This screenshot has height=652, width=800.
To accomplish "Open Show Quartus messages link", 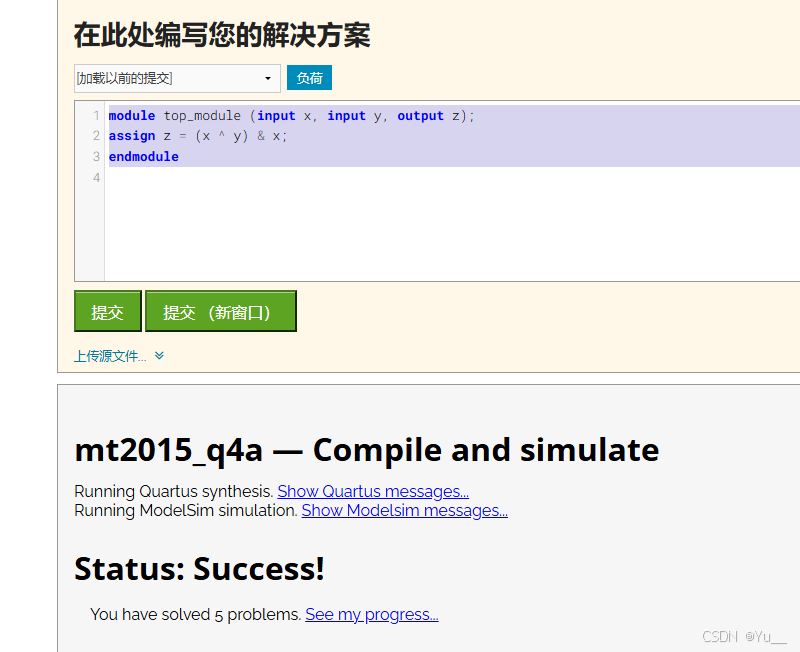I will click(373, 491).
